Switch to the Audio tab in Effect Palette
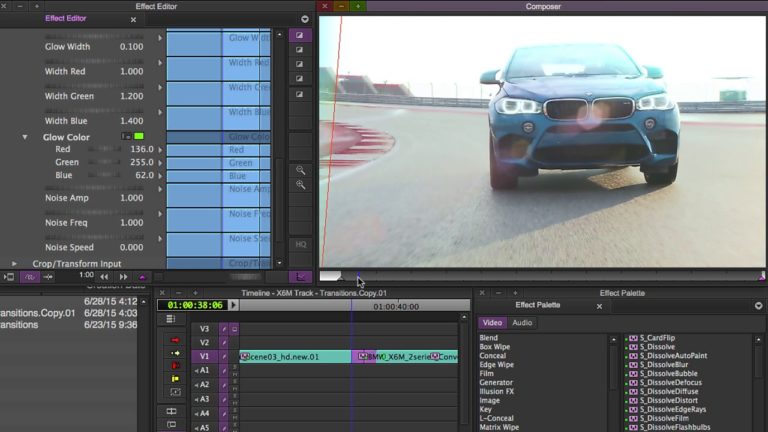Viewport: 768px width, 432px height. pyautogui.click(x=522, y=323)
